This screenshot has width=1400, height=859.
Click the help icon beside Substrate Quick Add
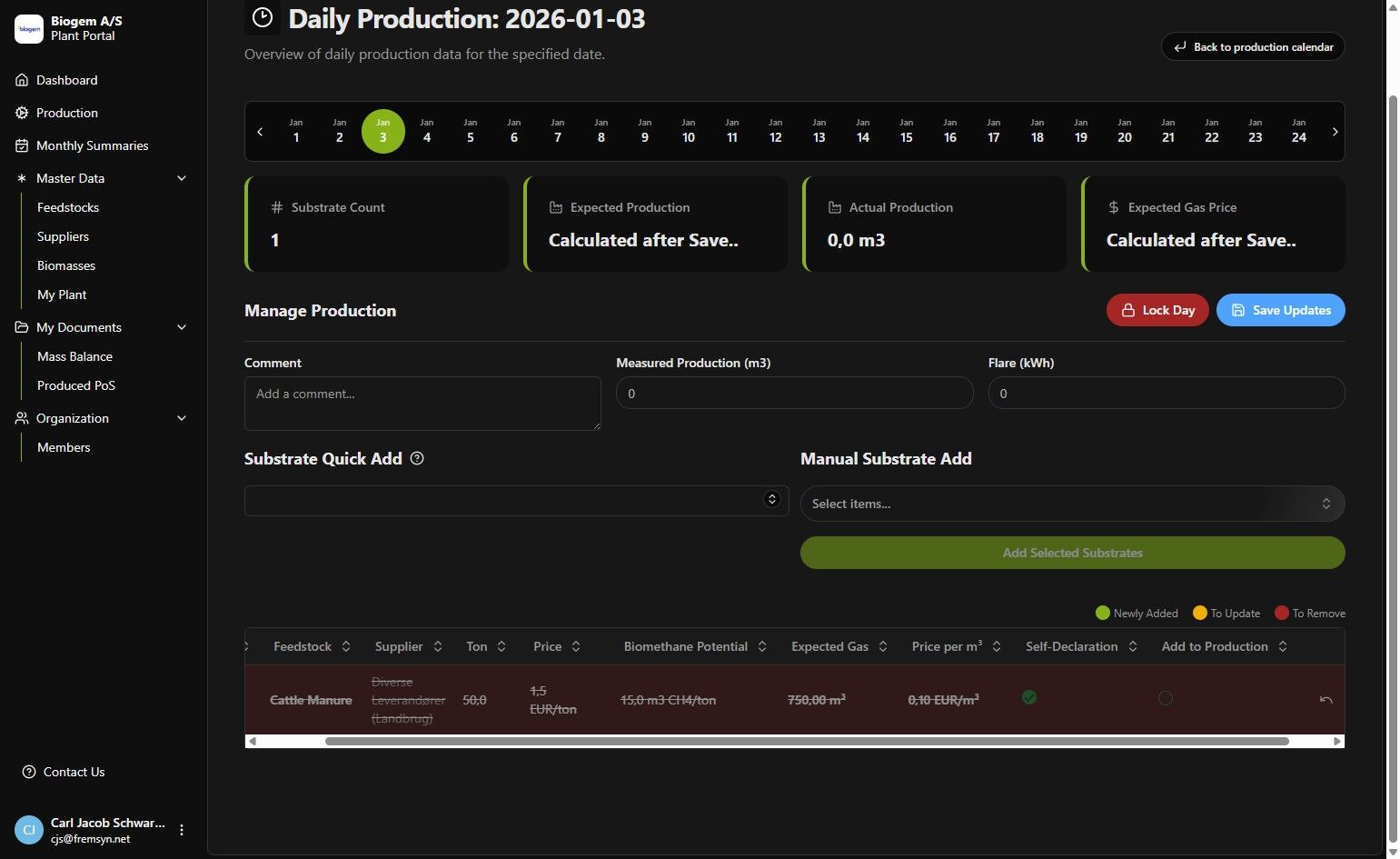coord(417,458)
